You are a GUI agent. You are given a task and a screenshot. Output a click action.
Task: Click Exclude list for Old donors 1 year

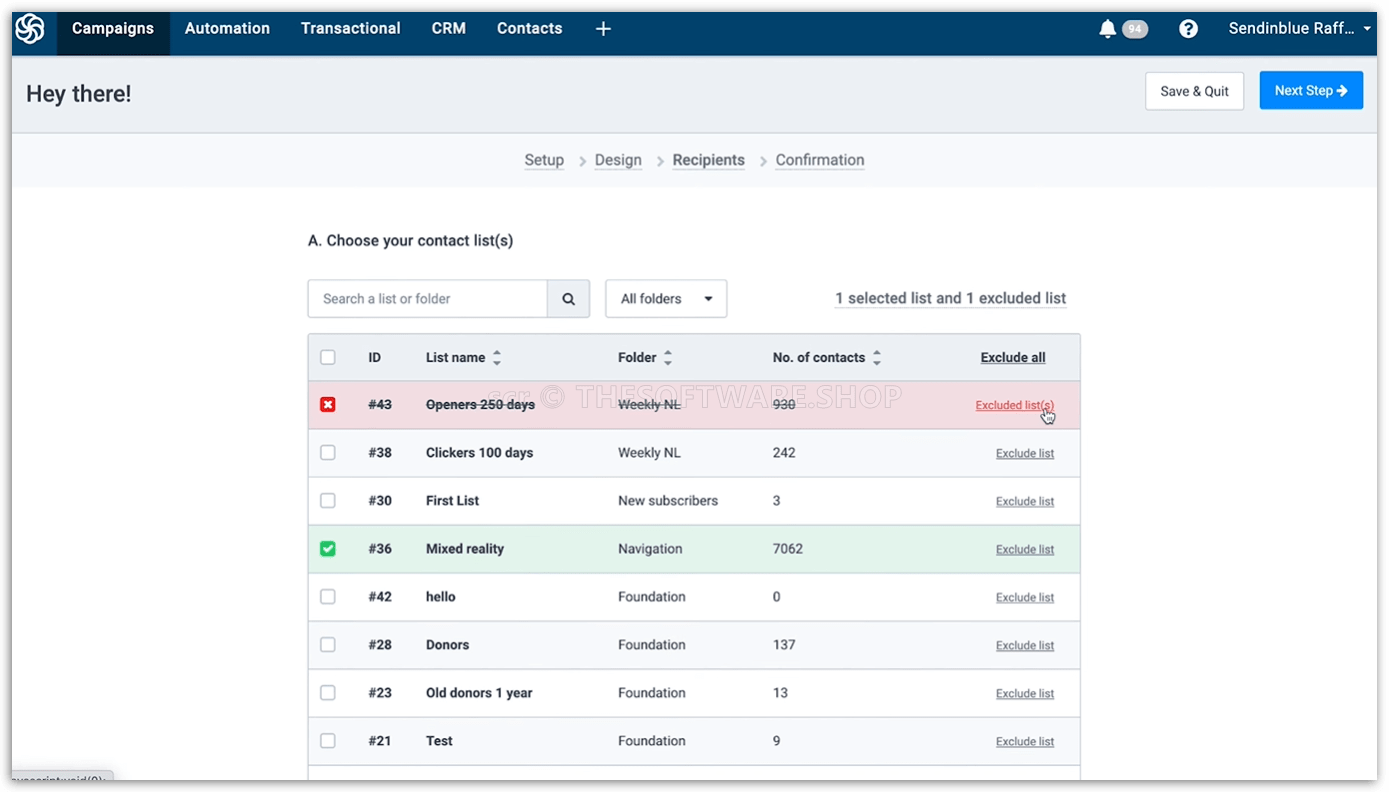[1025, 694]
